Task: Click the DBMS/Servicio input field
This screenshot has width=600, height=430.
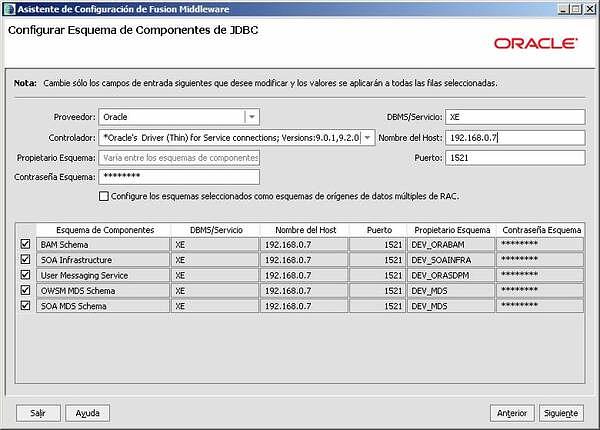Action: [x=514, y=117]
